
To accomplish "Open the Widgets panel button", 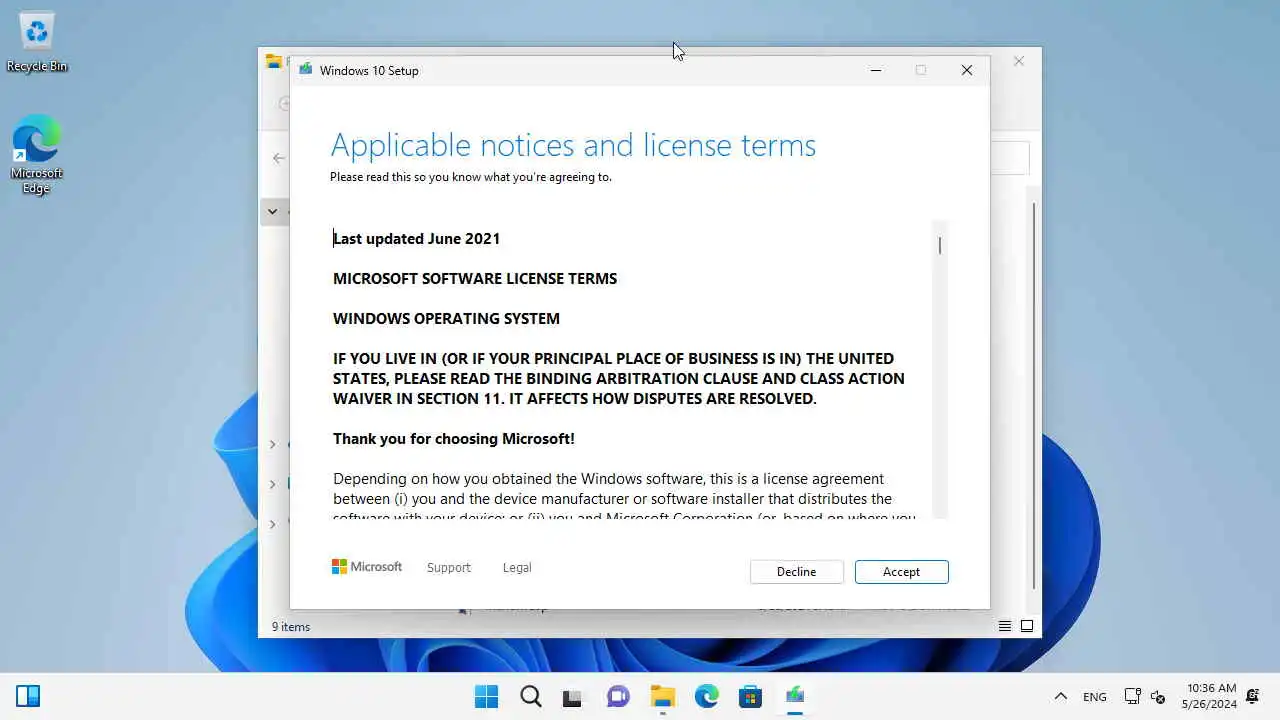I will click(28, 696).
